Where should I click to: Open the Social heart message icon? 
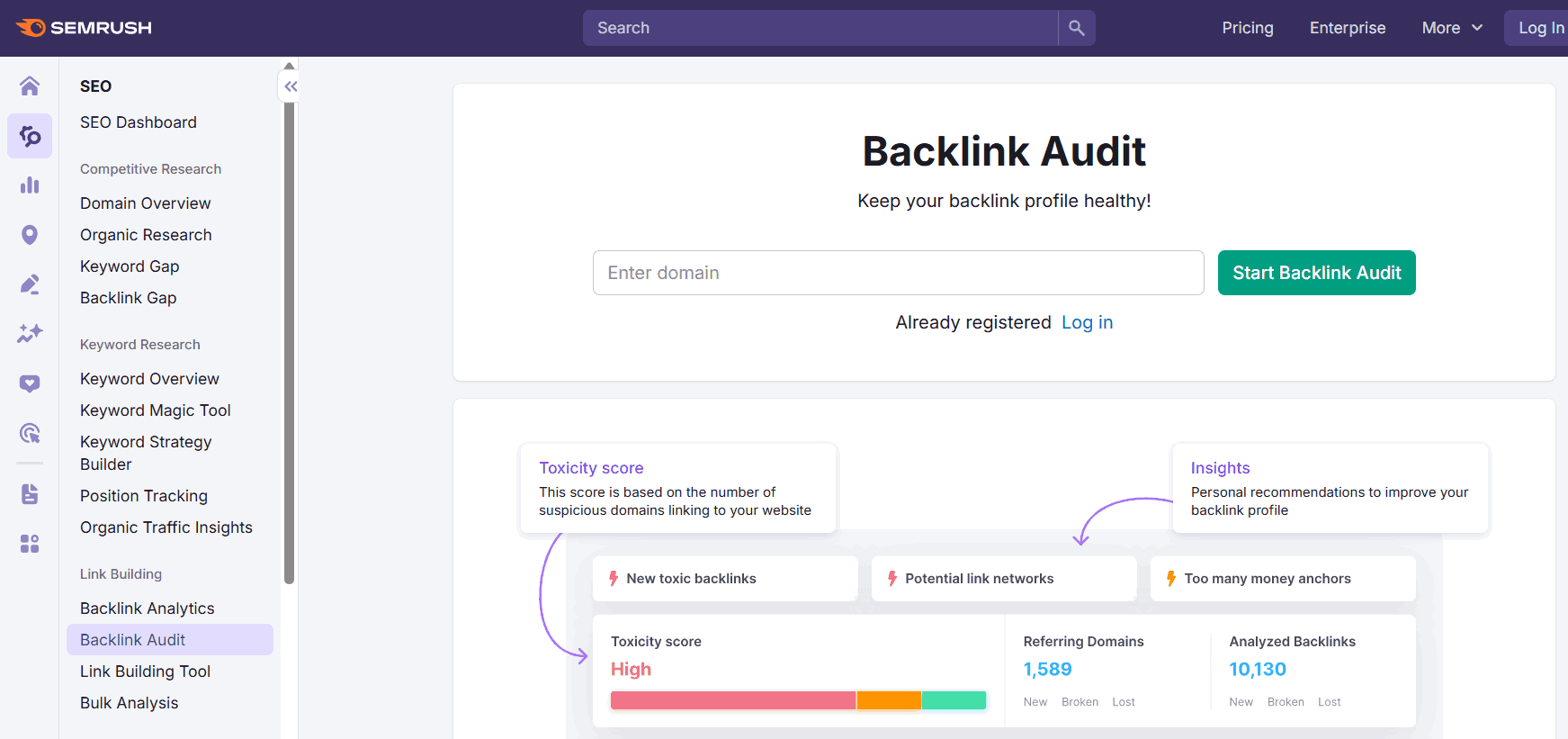pyautogui.click(x=30, y=383)
